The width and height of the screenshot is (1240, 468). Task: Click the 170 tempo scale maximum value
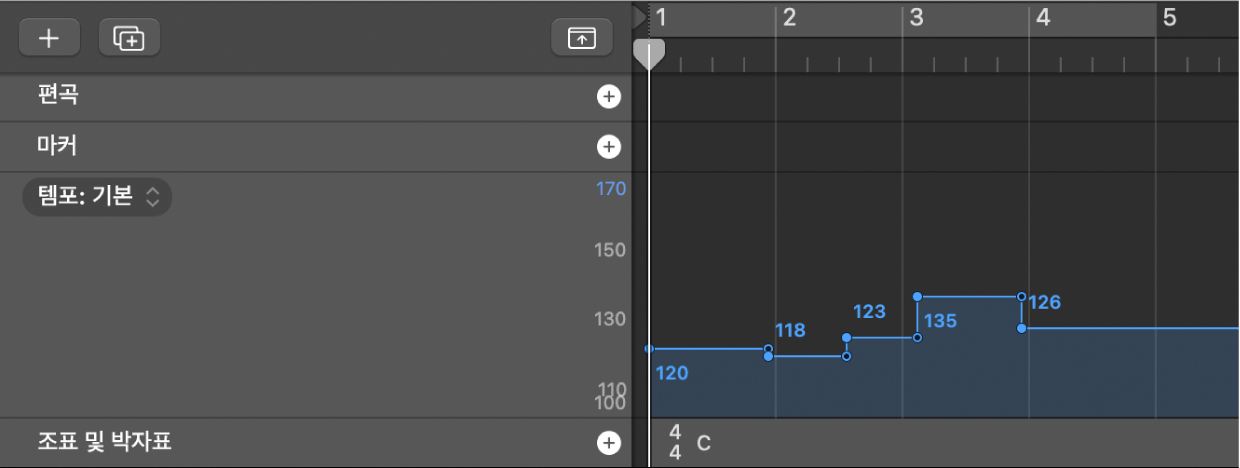tap(611, 187)
